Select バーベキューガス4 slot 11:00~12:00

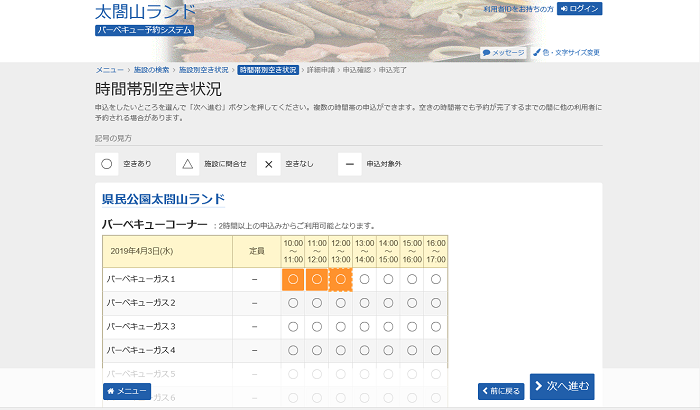coord(317,351)
